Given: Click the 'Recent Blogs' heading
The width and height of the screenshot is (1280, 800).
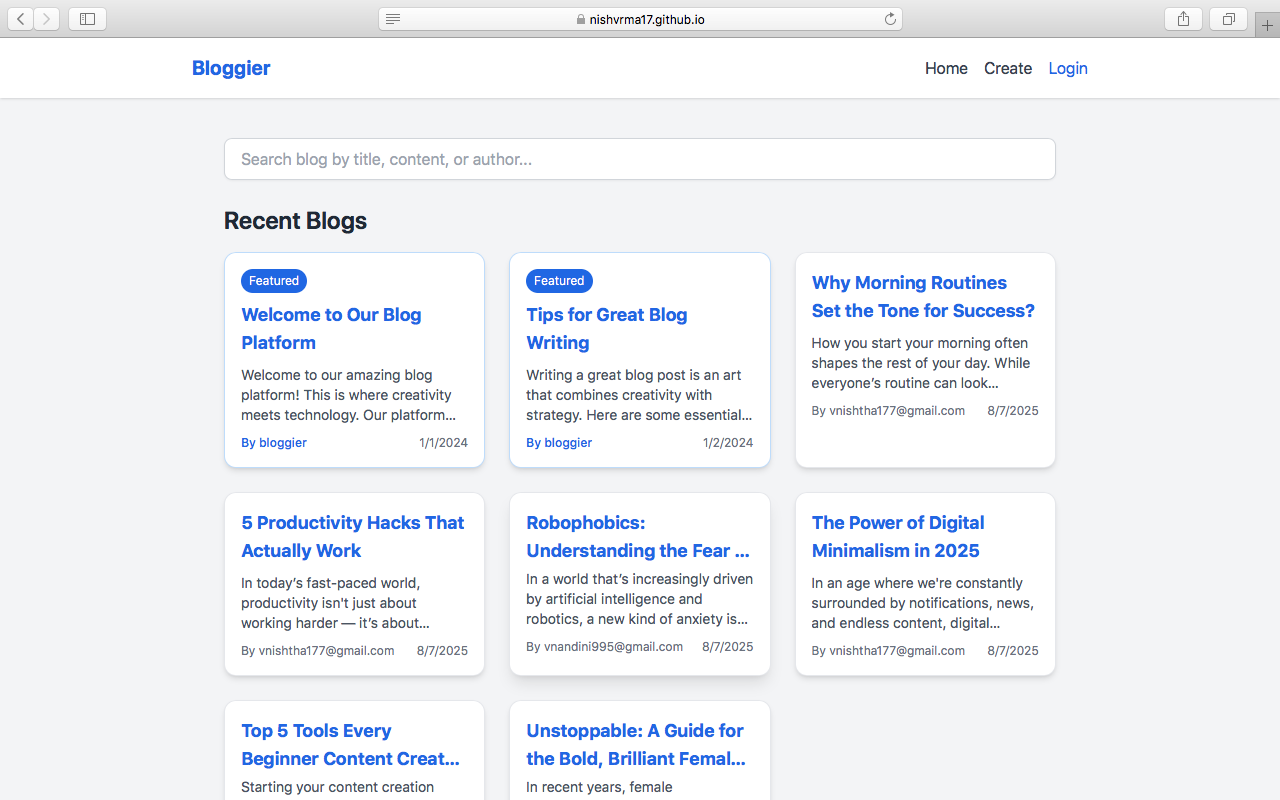Looking at the screenshot, I should click(x=295, y=221).
